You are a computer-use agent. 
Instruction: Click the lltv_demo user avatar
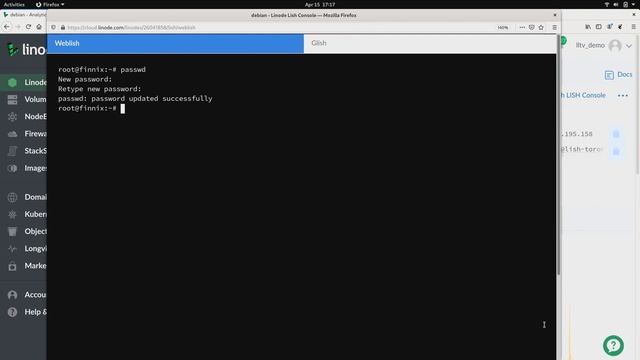(615, 45)
